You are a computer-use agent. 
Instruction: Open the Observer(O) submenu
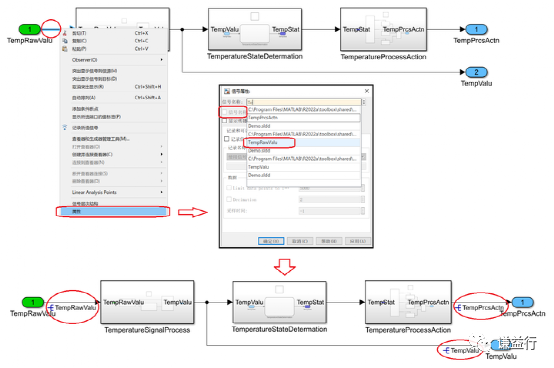click(x=113, y=60)
